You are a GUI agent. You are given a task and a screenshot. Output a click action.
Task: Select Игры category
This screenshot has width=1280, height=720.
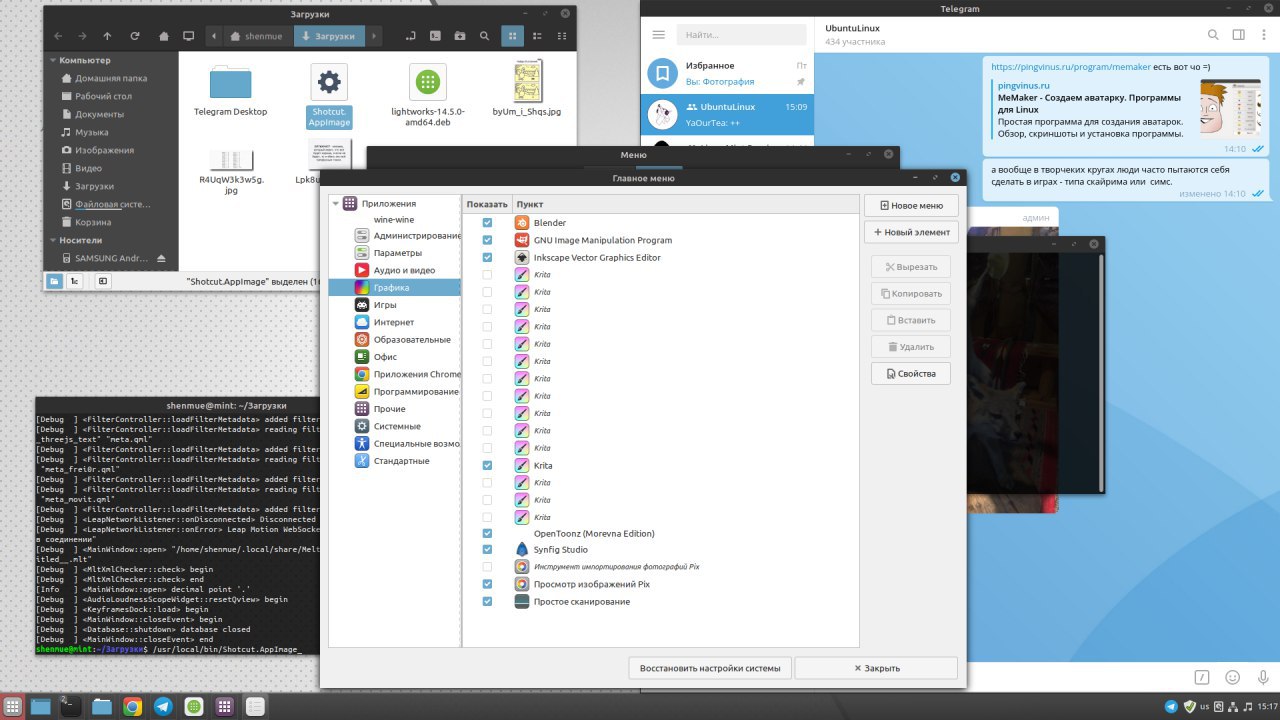385,305
